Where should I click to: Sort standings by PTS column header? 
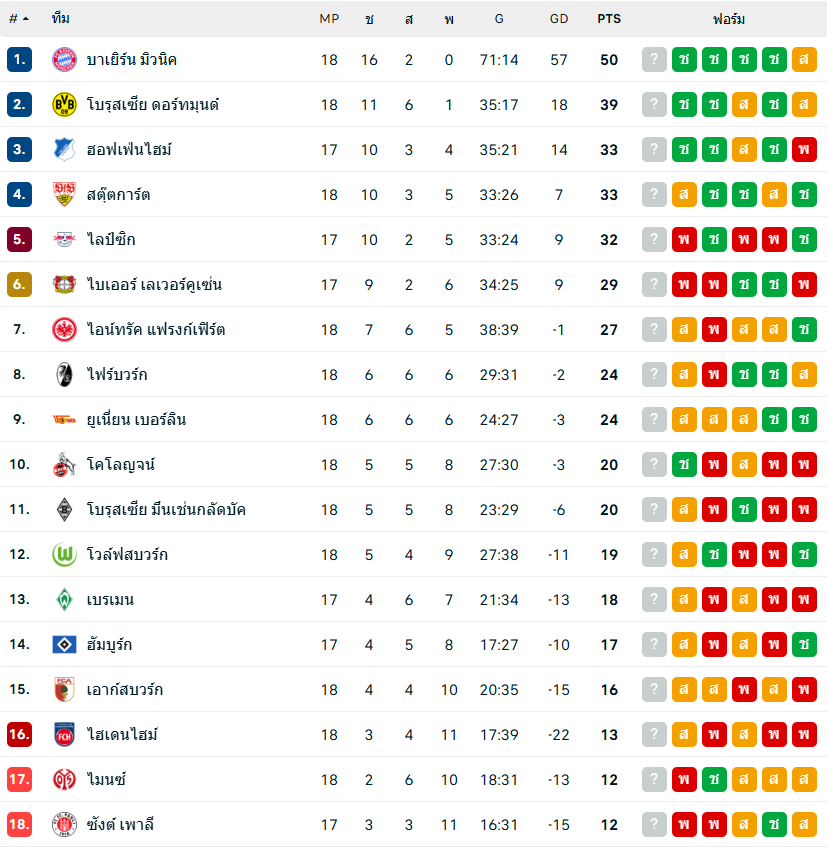point(608,19)
